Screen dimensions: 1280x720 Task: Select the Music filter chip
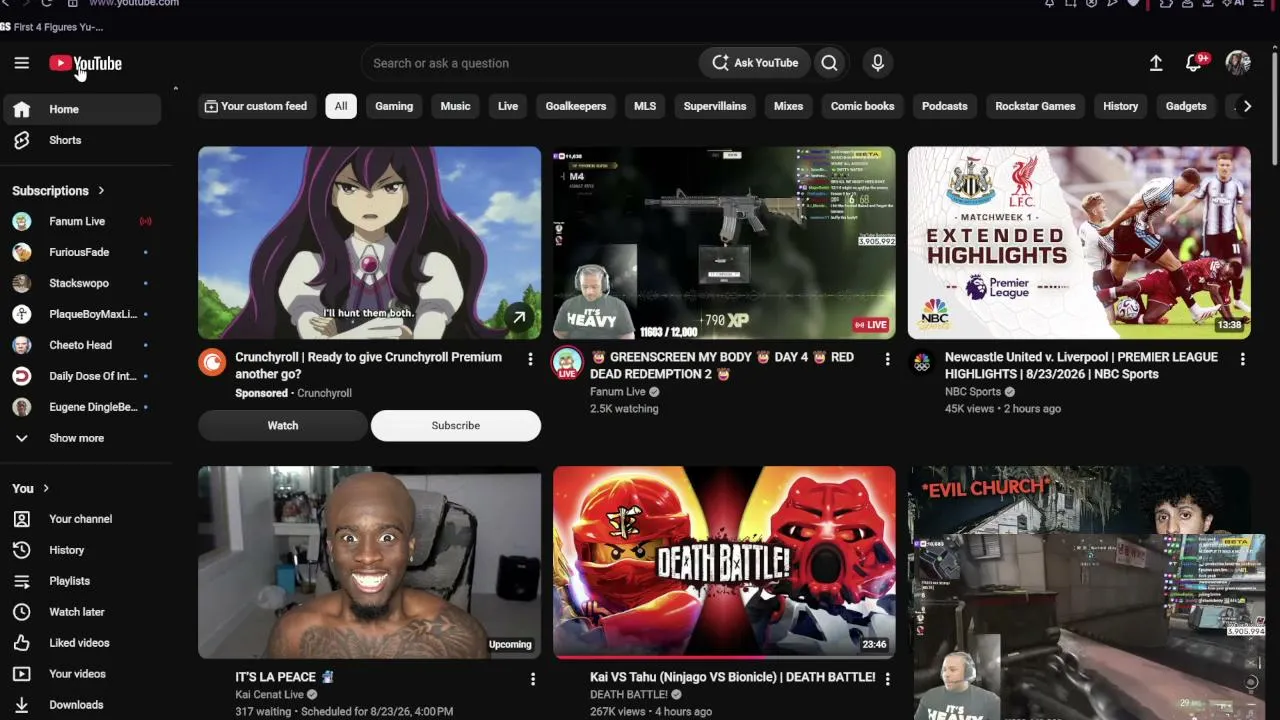click(455, 106)
